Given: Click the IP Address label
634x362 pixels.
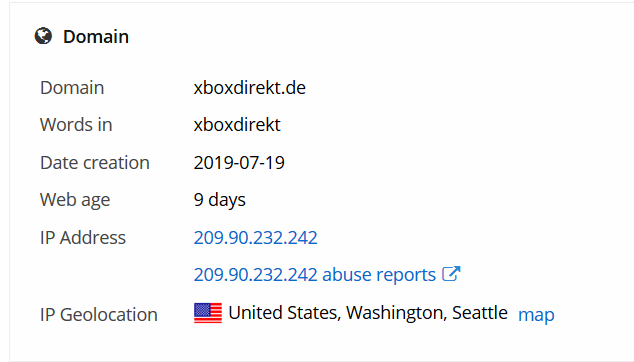Looking at the screenshot, I should [x=83, y=237].
